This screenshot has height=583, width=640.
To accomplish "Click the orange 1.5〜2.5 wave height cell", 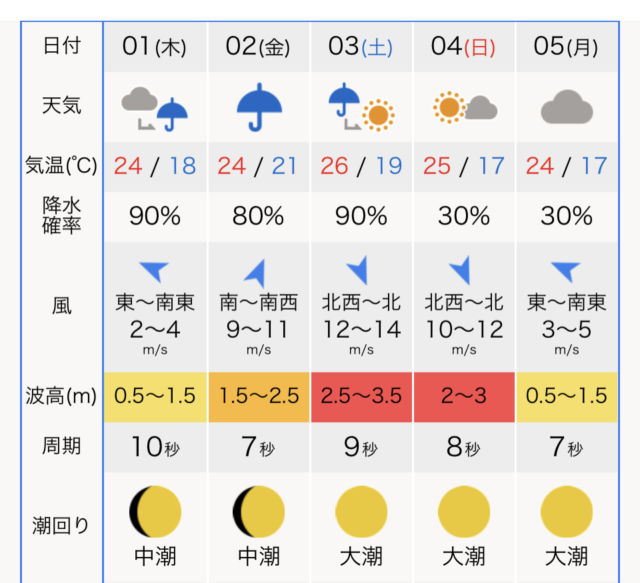I will [x=259, y=396].
